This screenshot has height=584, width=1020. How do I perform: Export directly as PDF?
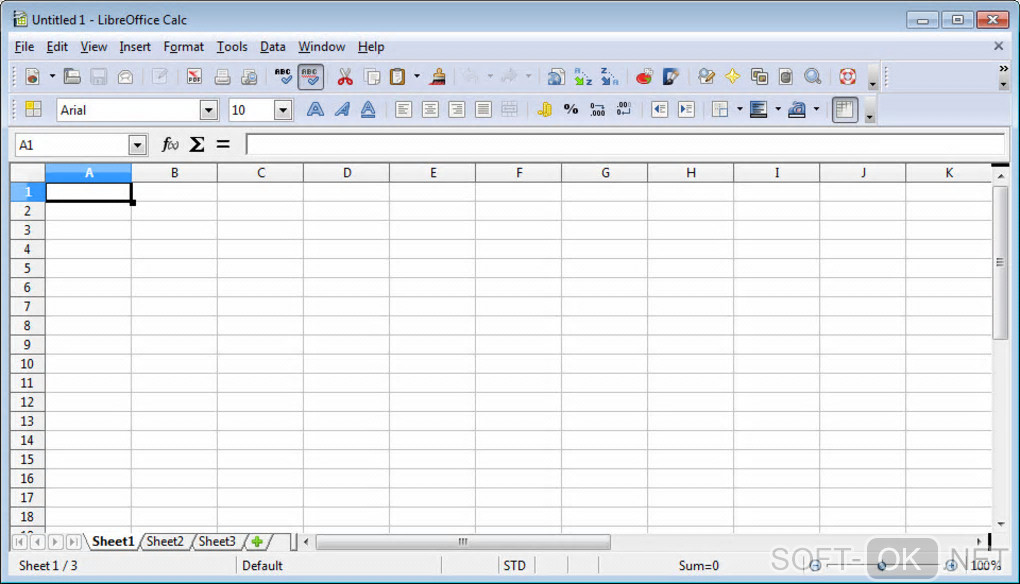194,77
